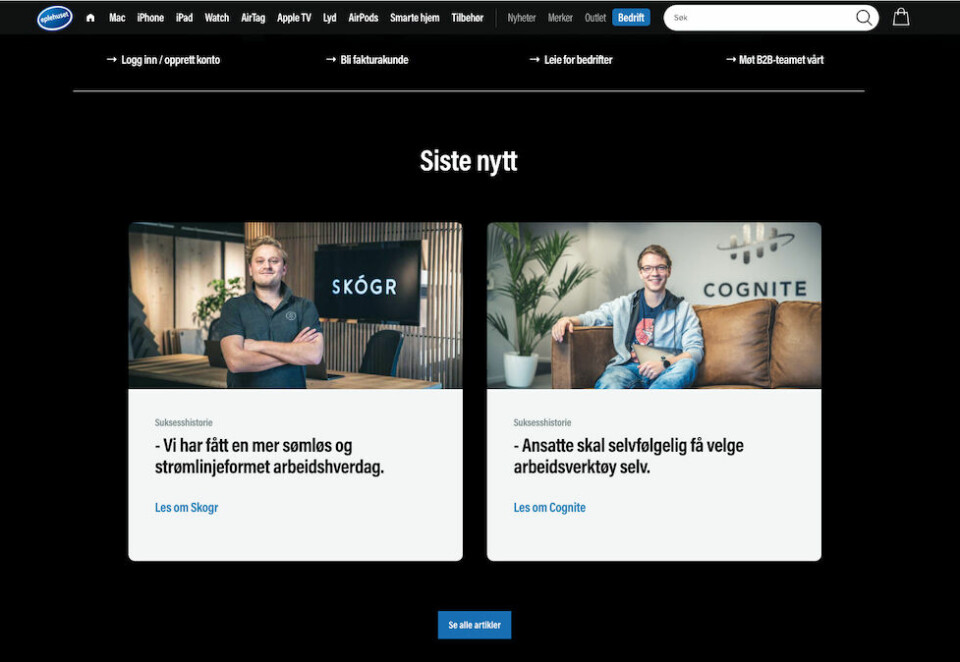
Task: Open the shopping bag cart
Action: coord(901,17)
